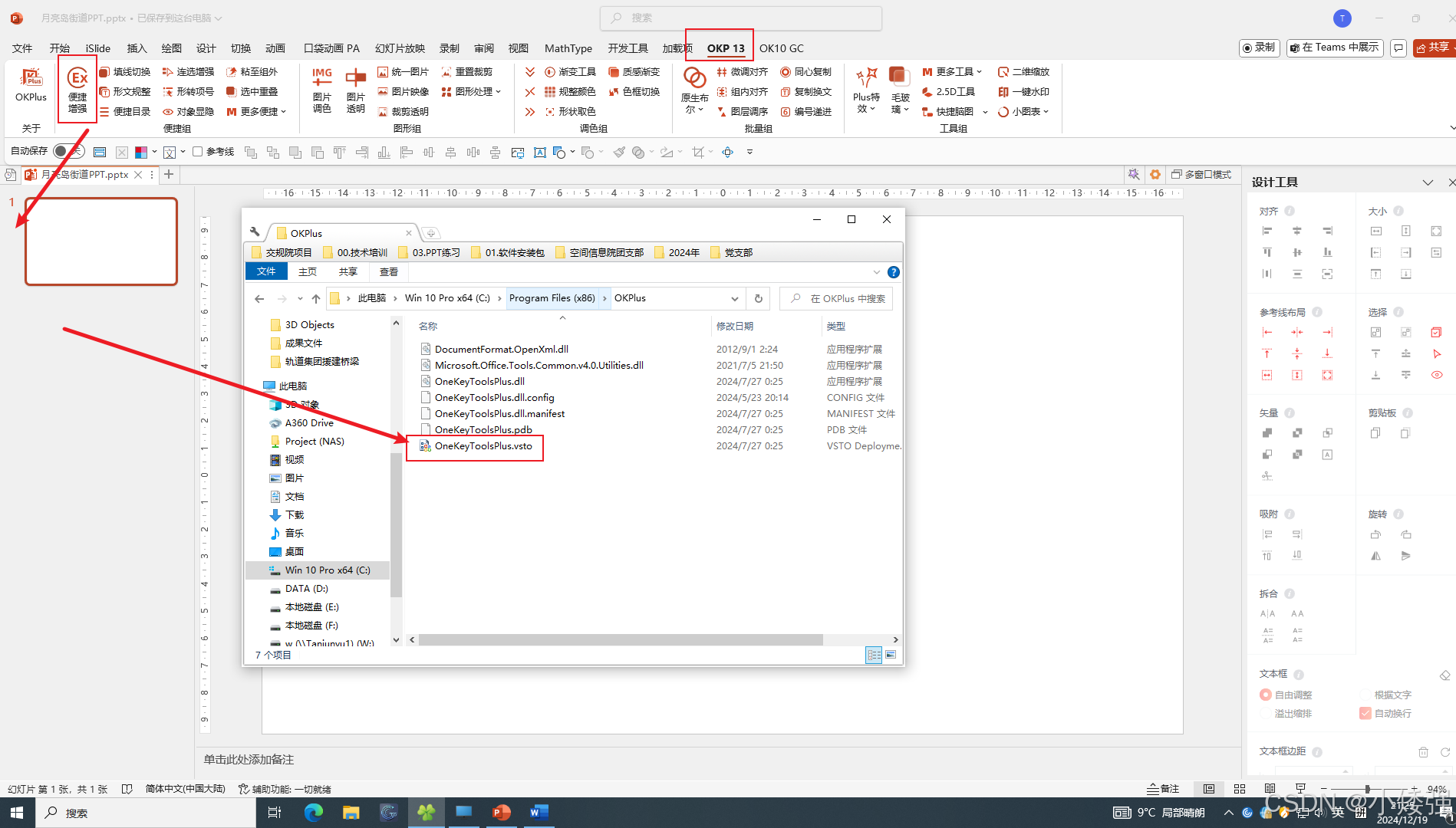This screenshot has width=1456, height=828.
Task: Open the Explorer address bar history dropdown
Action: [734, 298]
